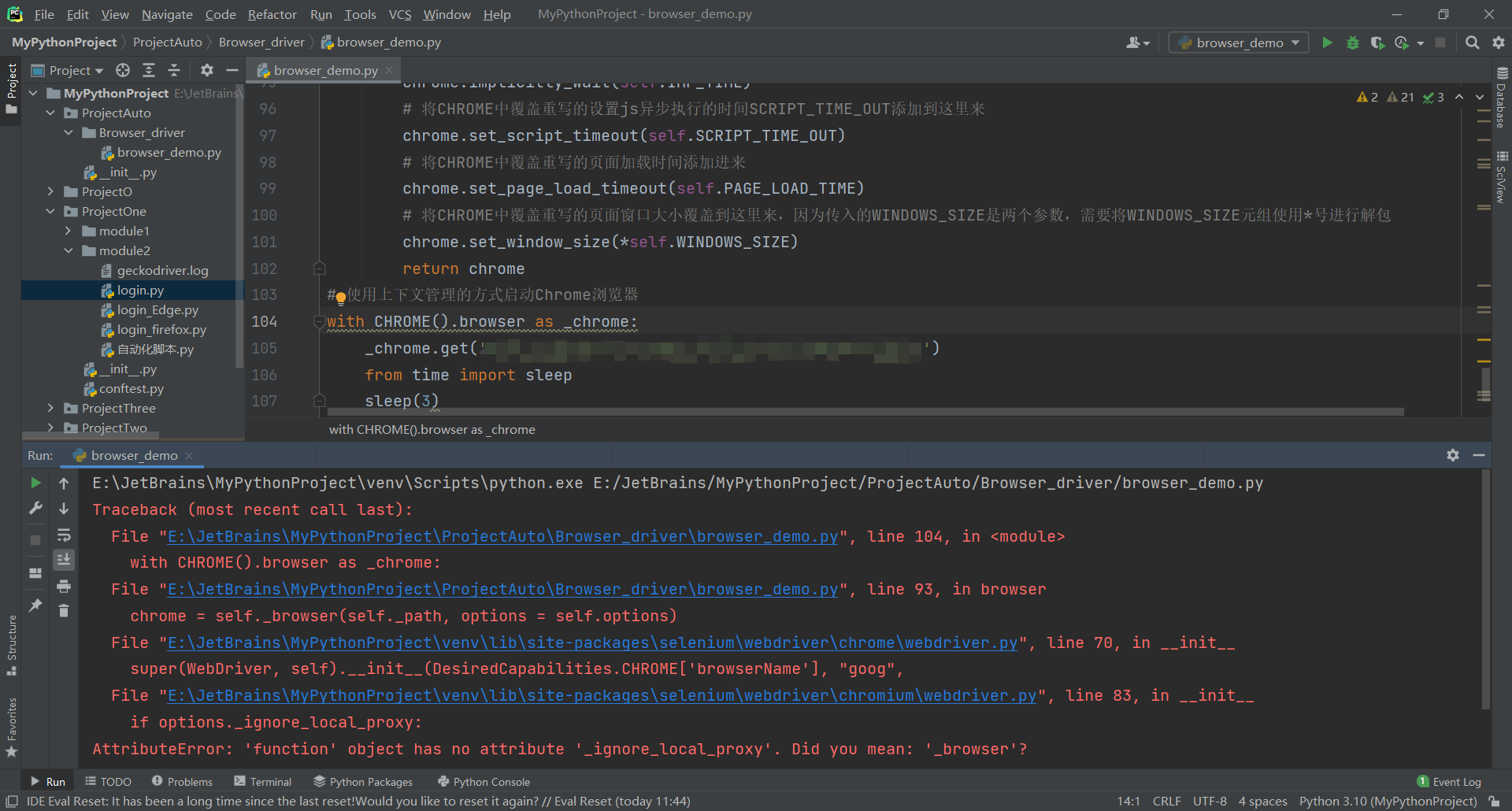Open the Refactor menu

click(x=272, y=14)
